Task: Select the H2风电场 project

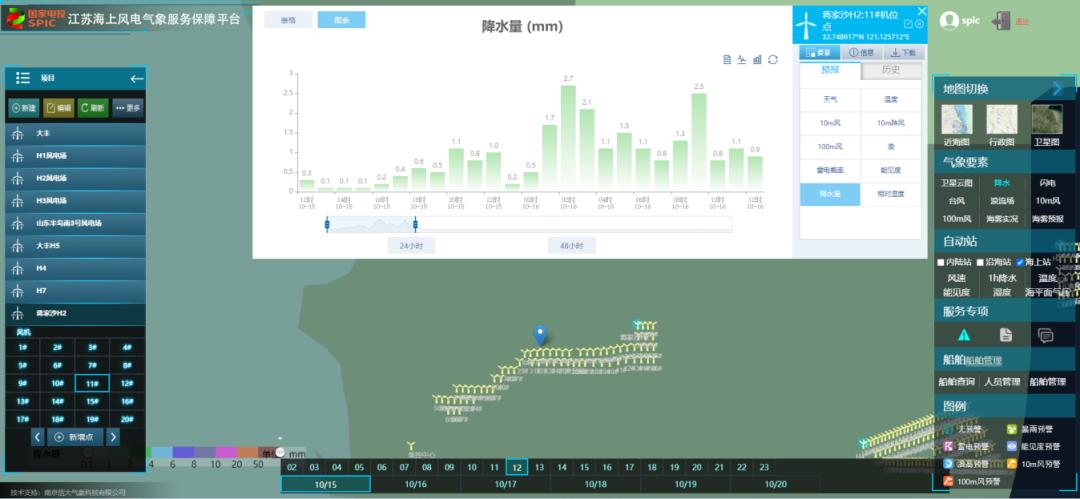Action: coord(75,179)
